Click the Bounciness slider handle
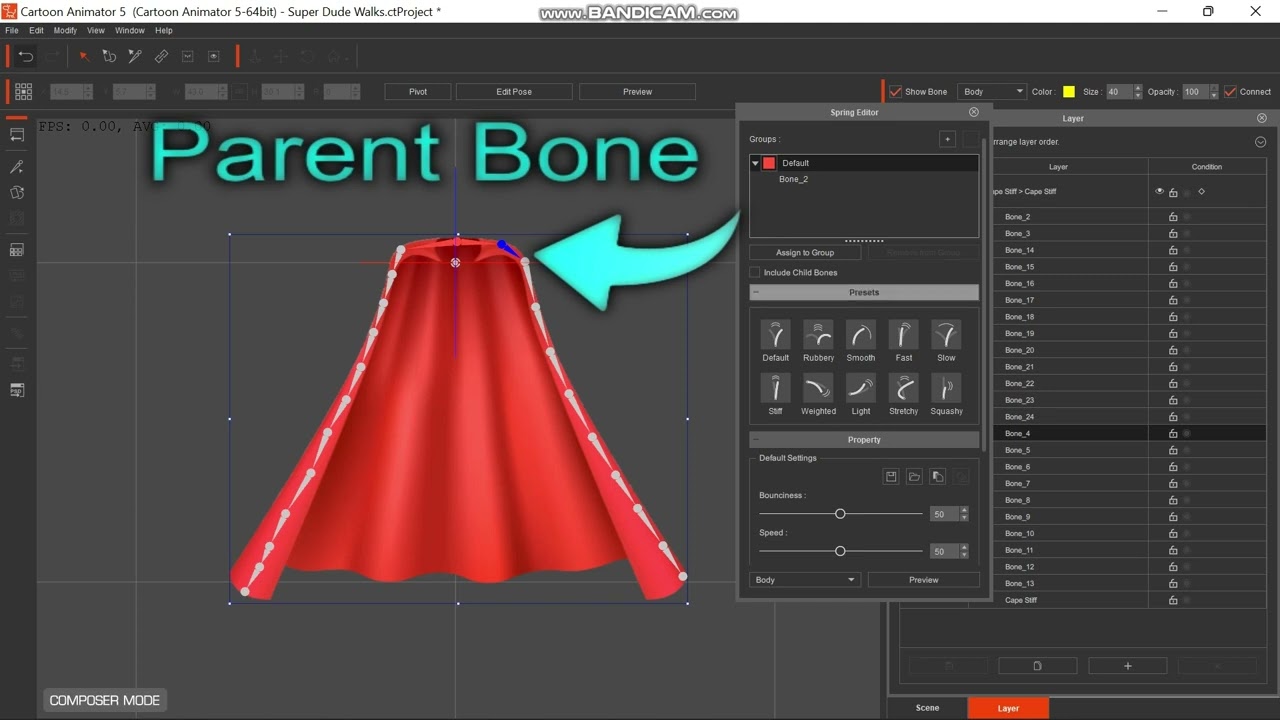Screen dimensions: 1280x720 840,514
